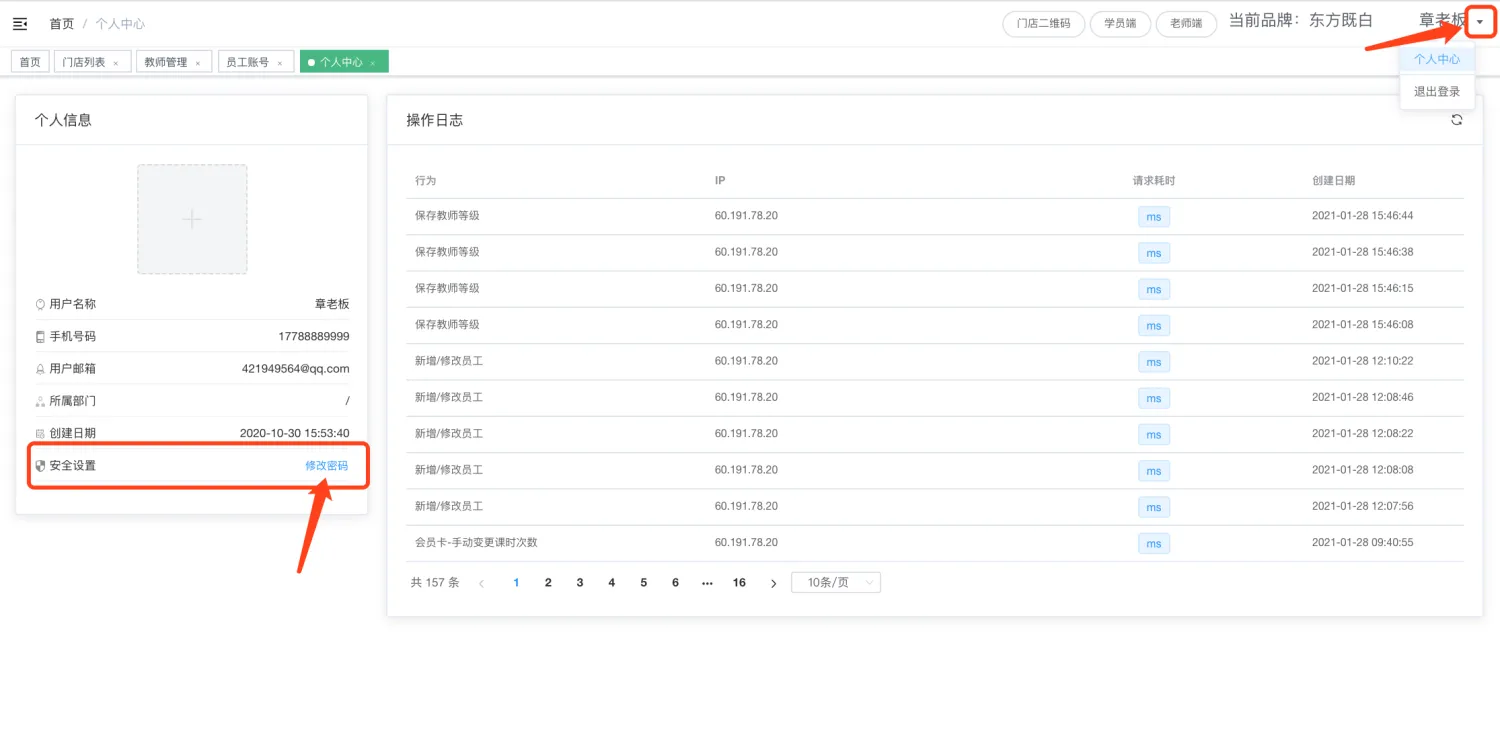This screenshot has height=729, width=1500.
Task: Open the 10条/页 page size dropdown
Action: point(835,582)
